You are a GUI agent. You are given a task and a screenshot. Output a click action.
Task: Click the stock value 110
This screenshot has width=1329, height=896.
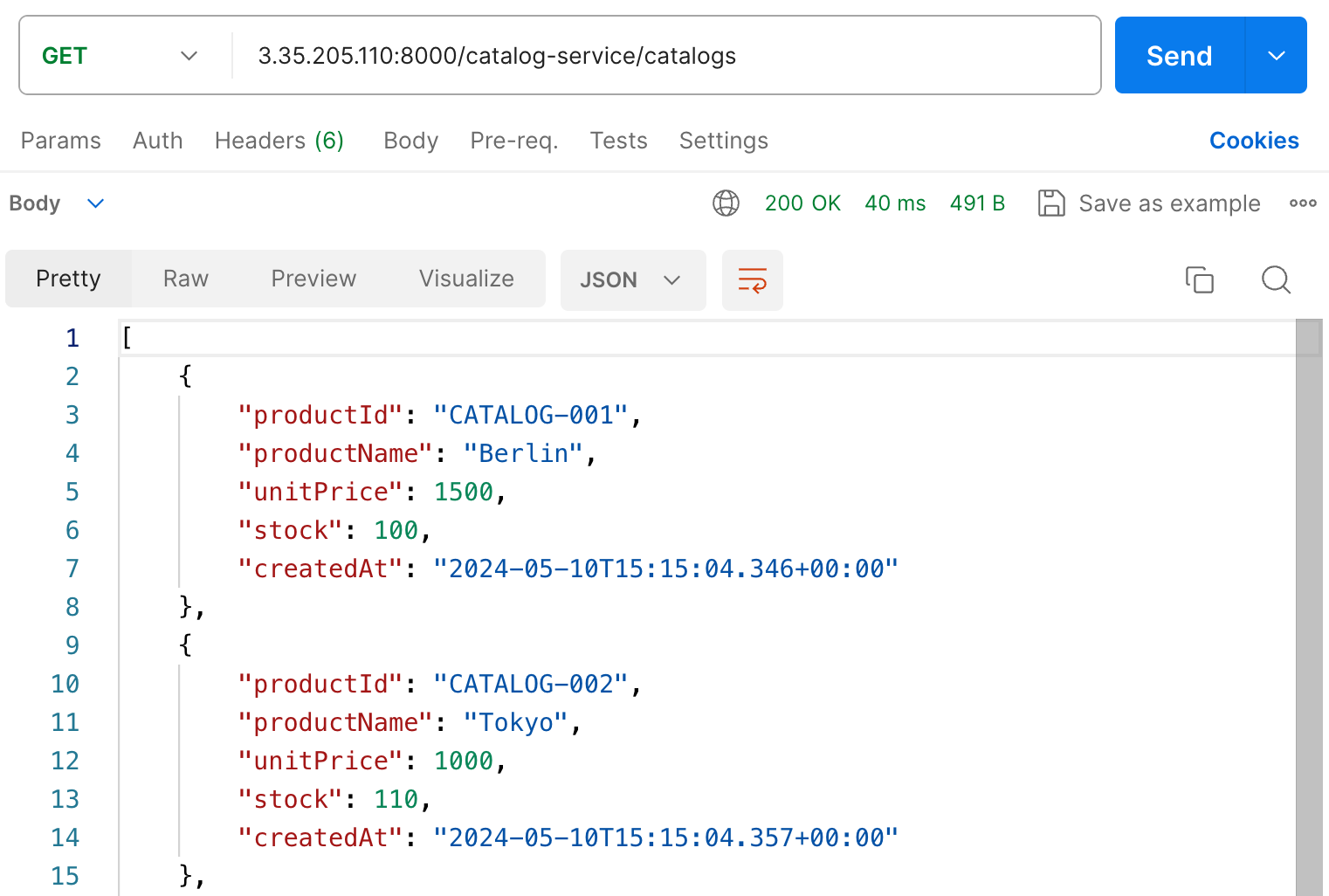[396, 799]
